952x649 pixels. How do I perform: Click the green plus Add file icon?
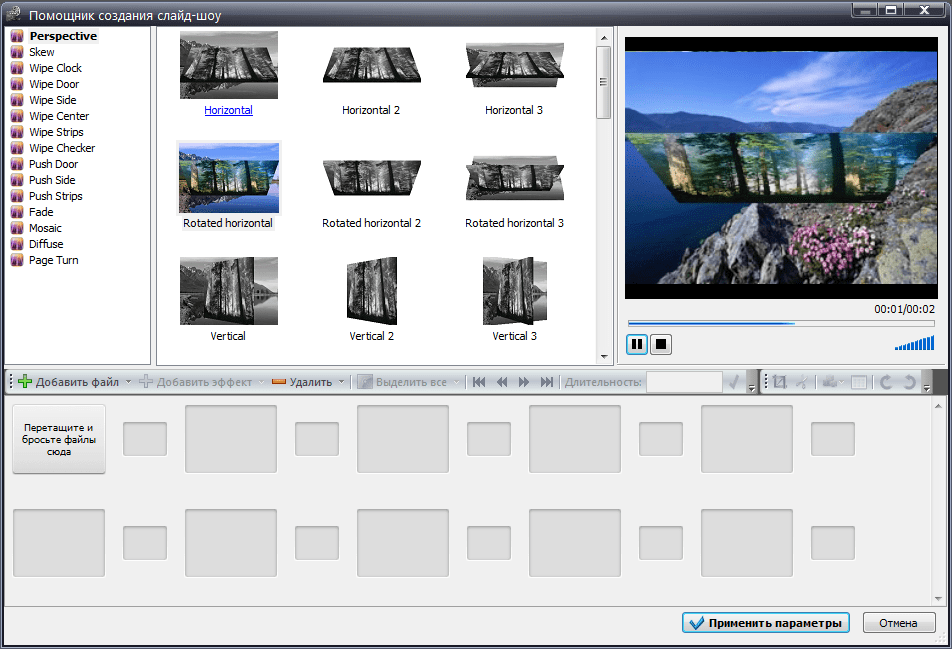coord(25,382)
